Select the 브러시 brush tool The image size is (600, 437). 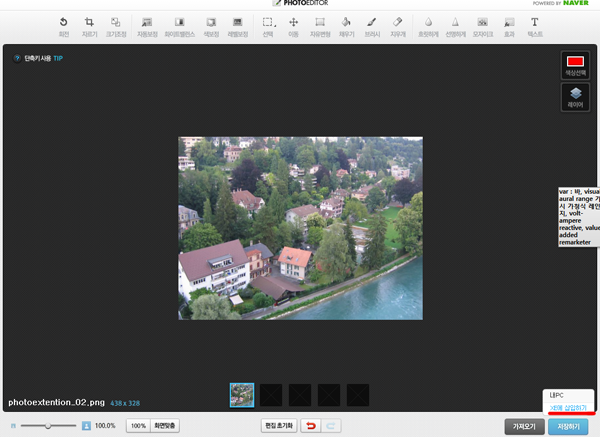pyautogui.click(x=372, y=27)
